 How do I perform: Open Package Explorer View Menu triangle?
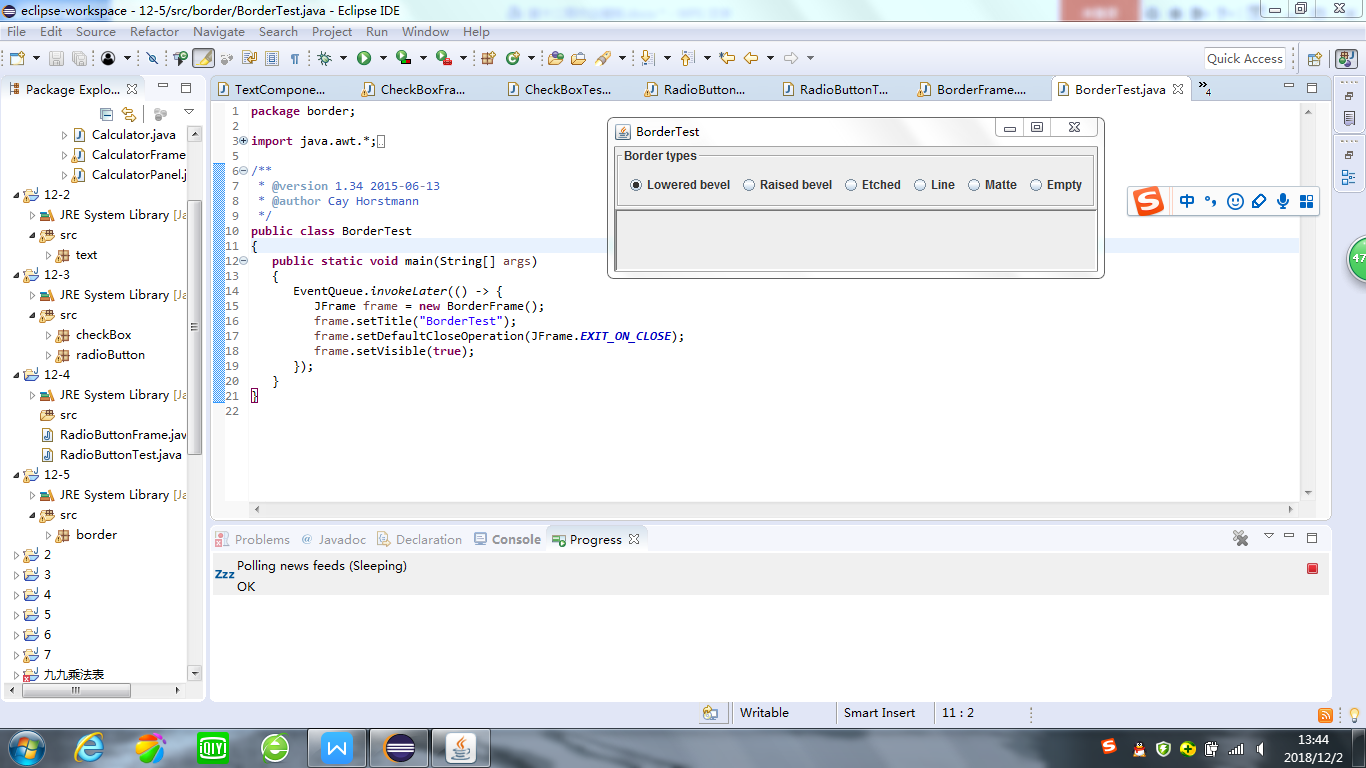188,113
